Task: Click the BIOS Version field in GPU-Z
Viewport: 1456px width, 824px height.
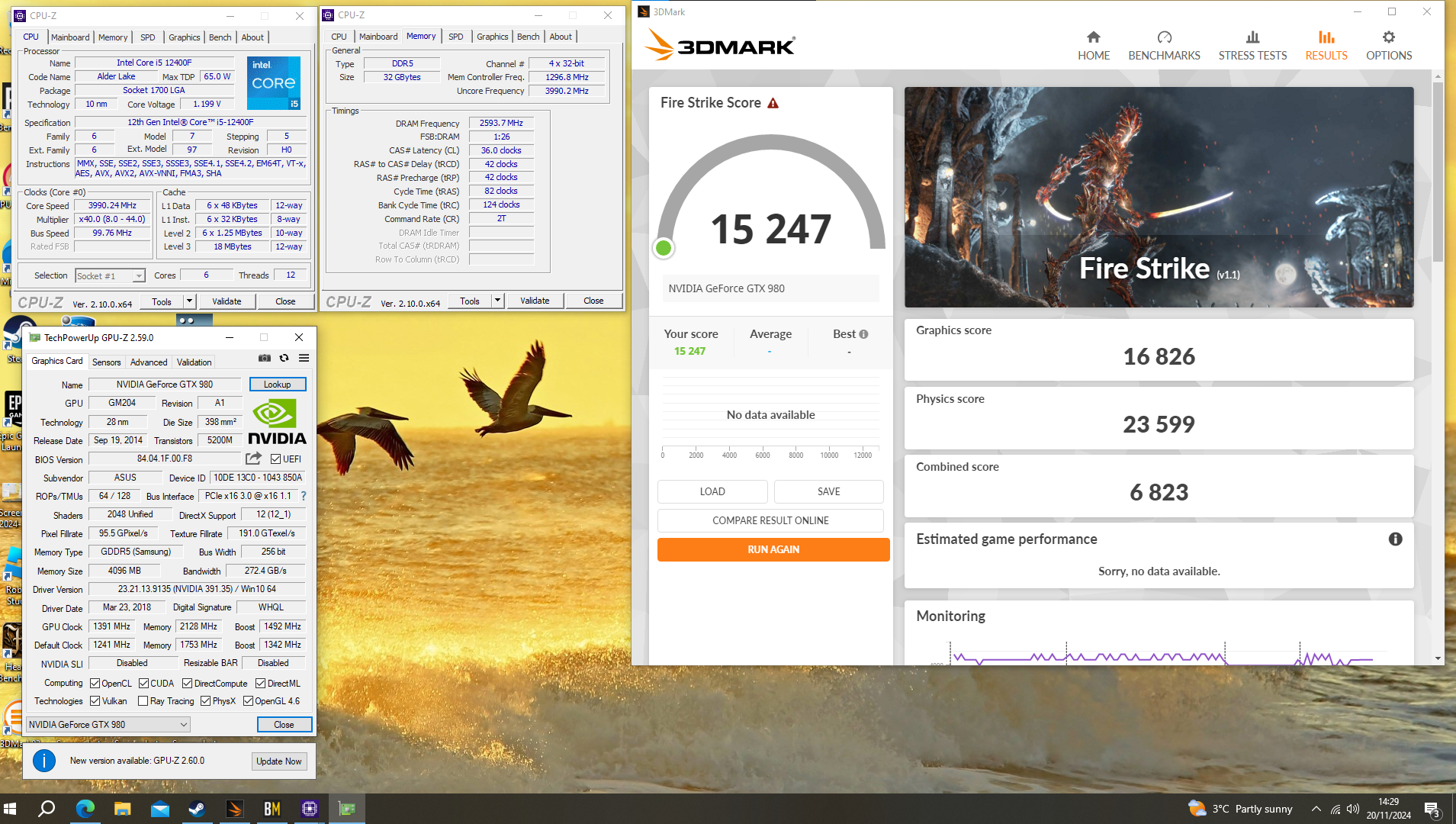Action: pos(165,459)
